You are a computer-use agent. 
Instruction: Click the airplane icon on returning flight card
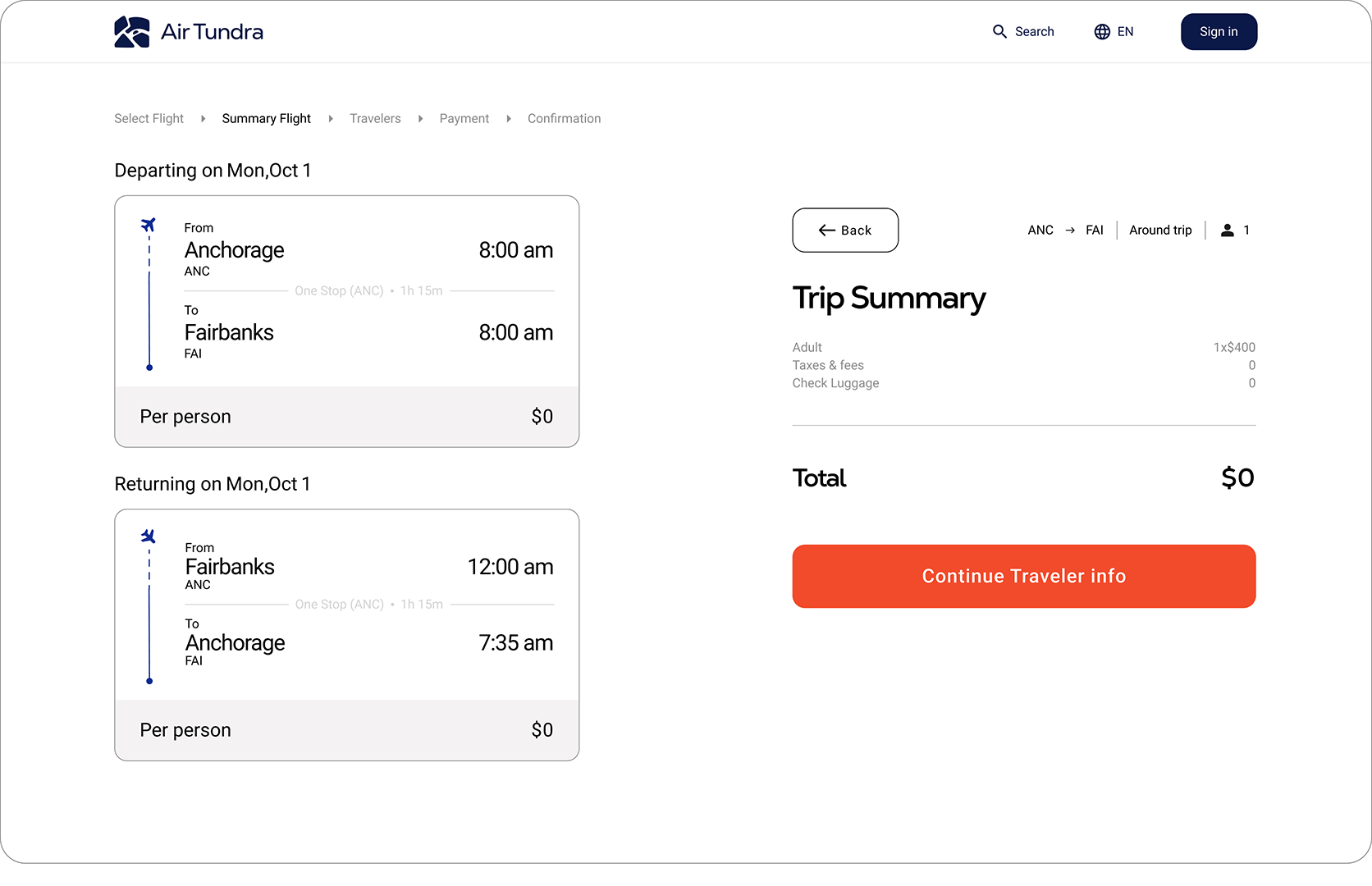(x=149, y=537)
